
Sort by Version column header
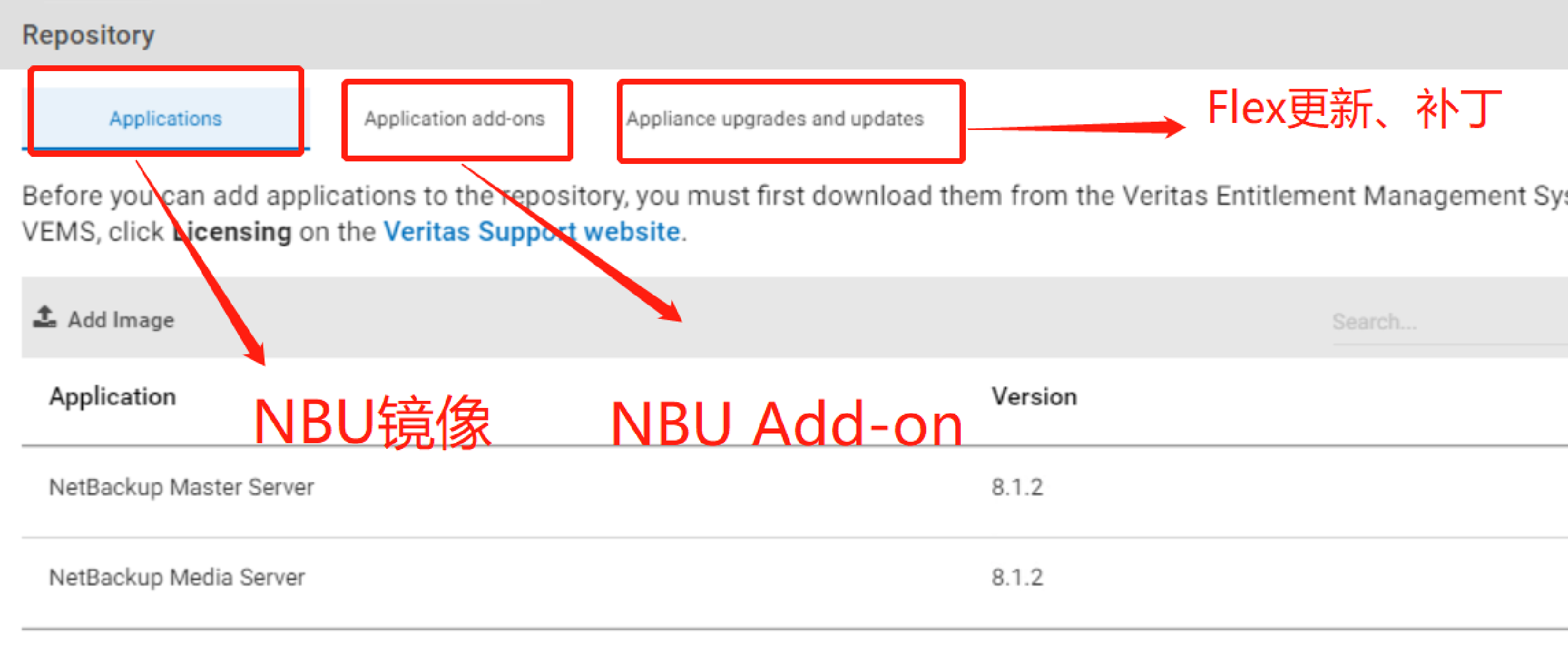(x=1034, y=396)
